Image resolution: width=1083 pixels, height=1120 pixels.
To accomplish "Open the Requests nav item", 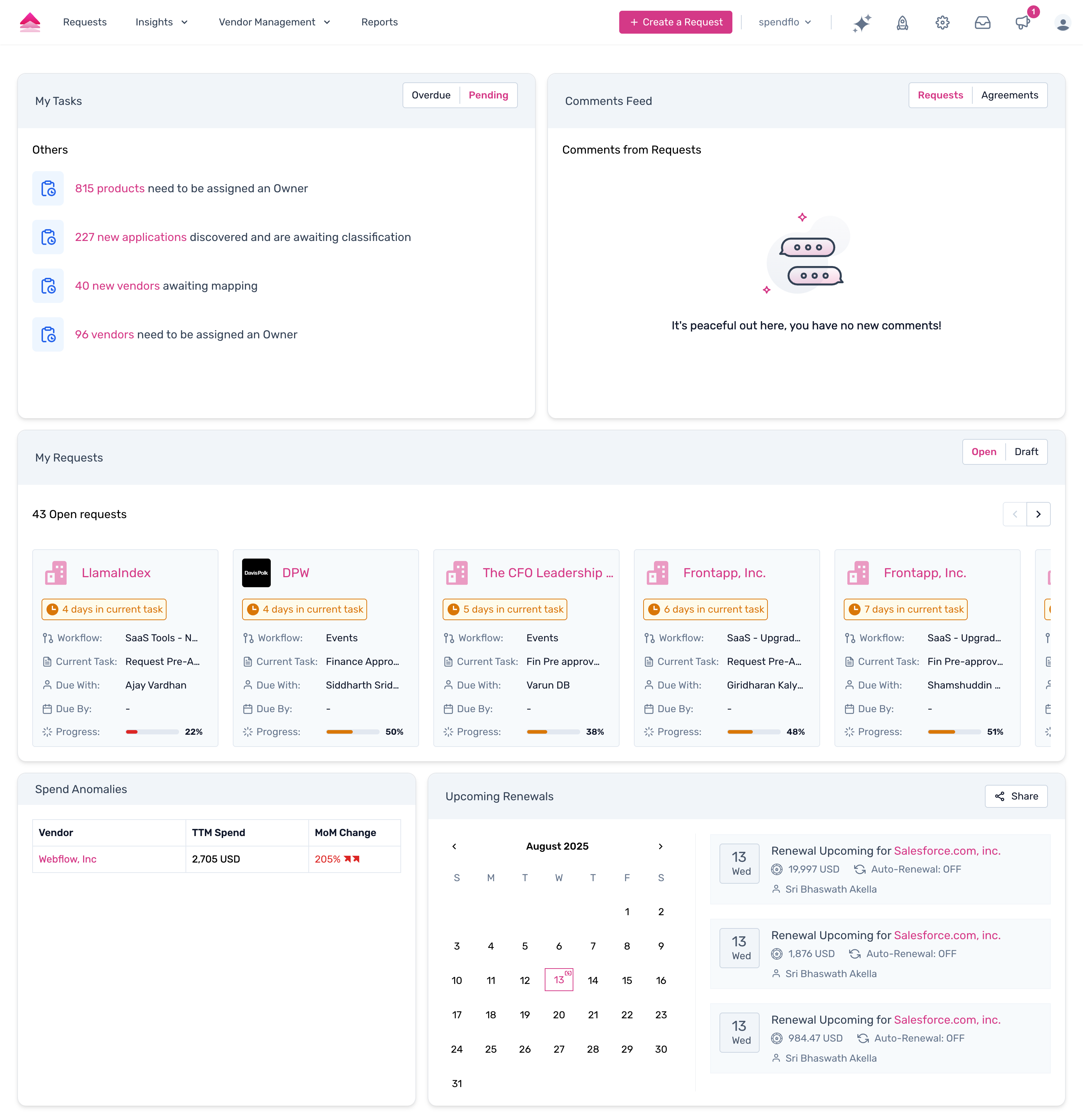I will click(x=85, y=22).
